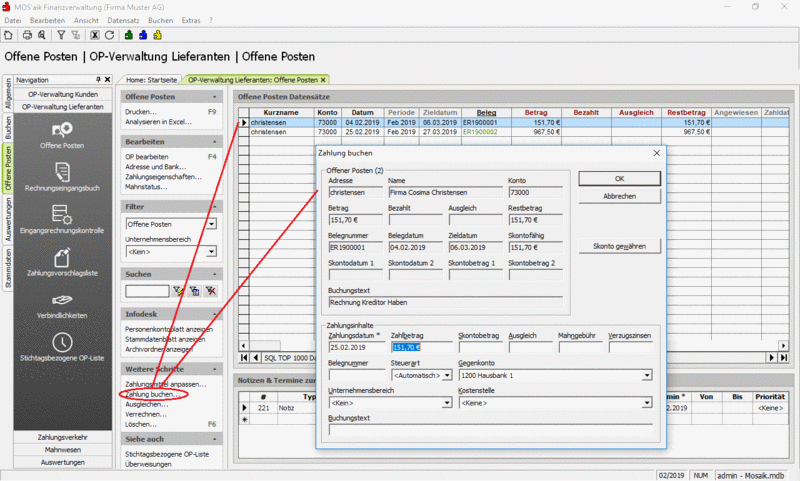
Task: Open the Gegenkonto 1200 Hausbank dropdown
Action: coord(647,375)
